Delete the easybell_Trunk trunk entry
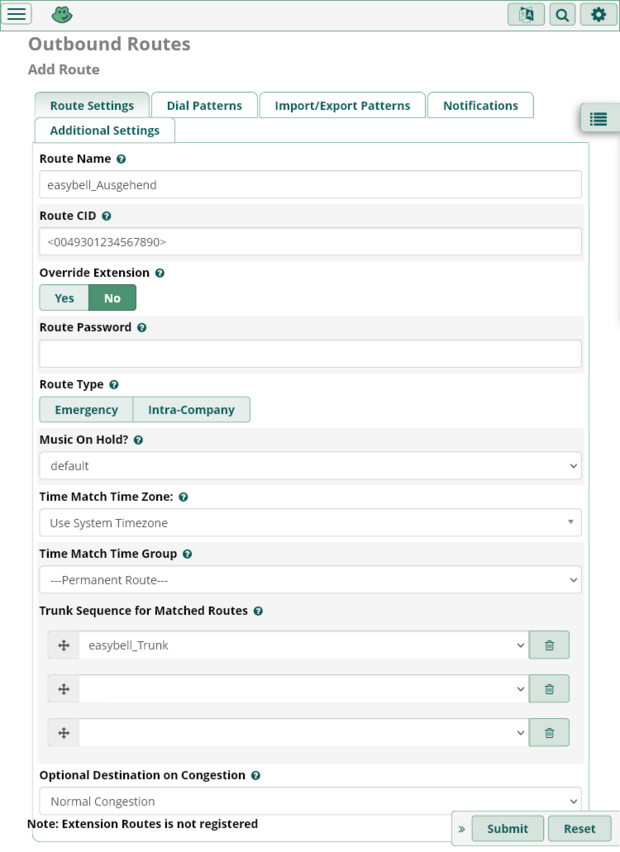 tap(549, 645)
